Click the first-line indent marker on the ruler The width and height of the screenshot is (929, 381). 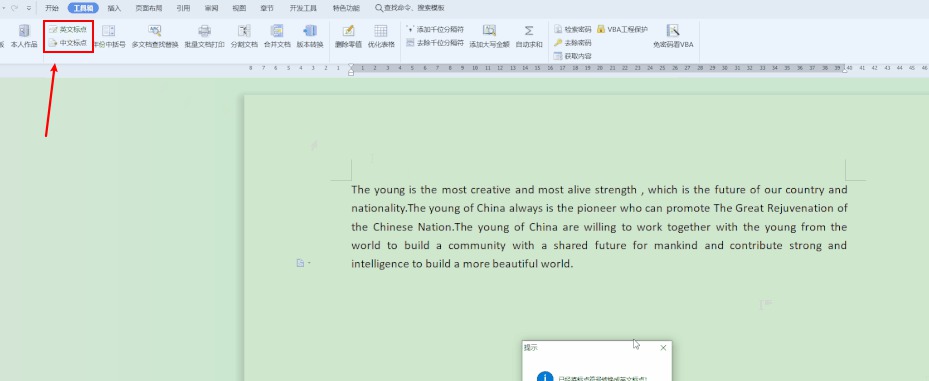(351, 66)
